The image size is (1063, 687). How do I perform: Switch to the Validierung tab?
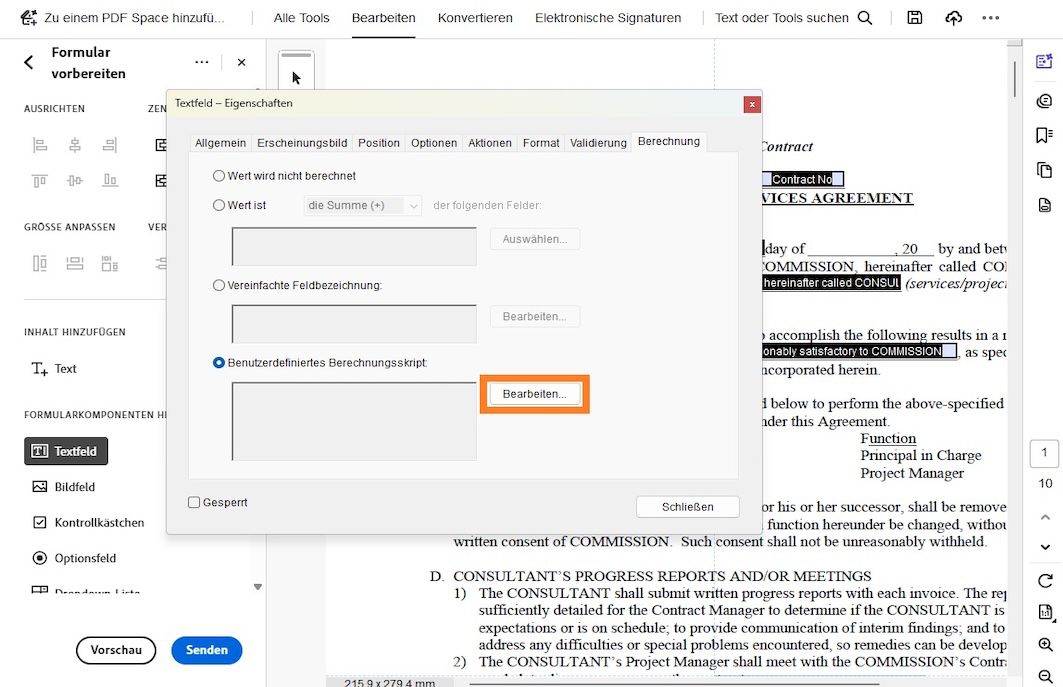click(598, 142)
